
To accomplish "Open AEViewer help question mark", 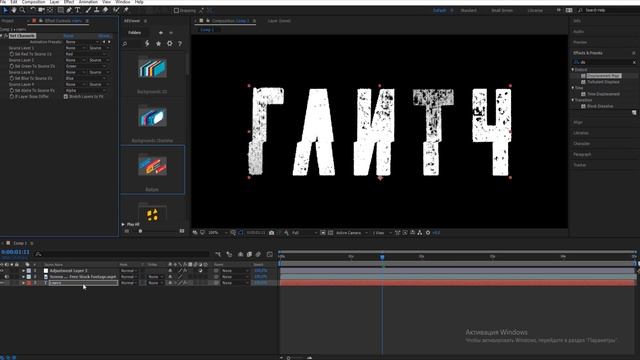I will tap(180, 44).
